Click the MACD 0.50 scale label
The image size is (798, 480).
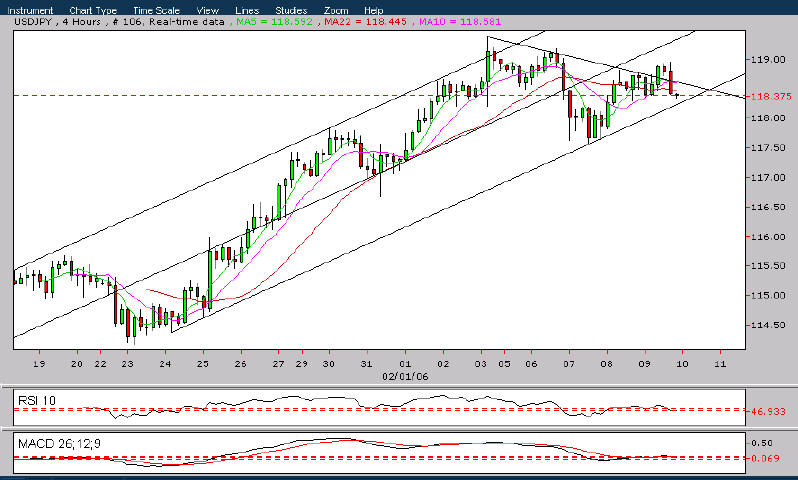click(x=762, y=443)
